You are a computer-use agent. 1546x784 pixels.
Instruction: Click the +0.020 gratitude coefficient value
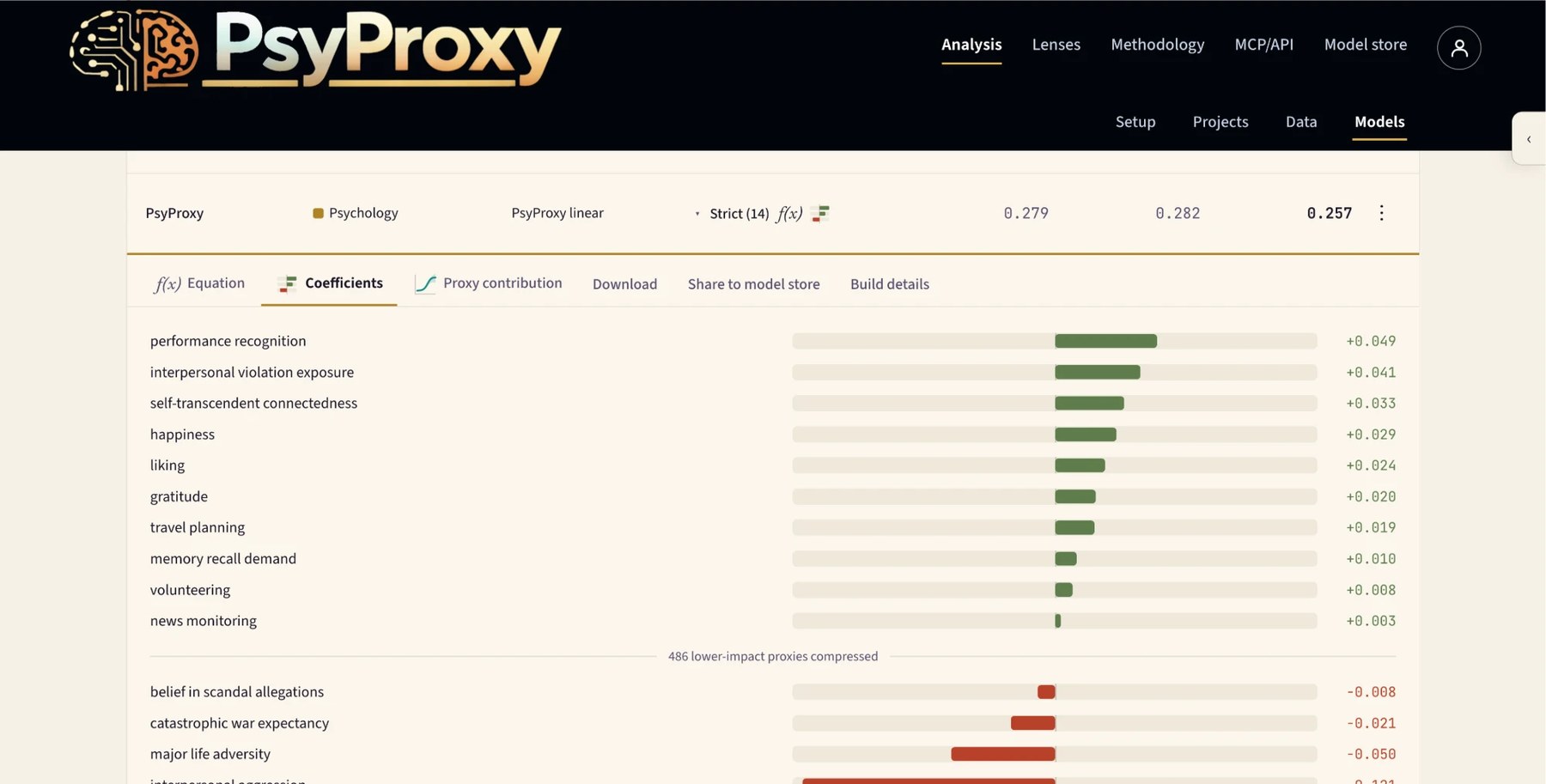(x=1371, y=496)
